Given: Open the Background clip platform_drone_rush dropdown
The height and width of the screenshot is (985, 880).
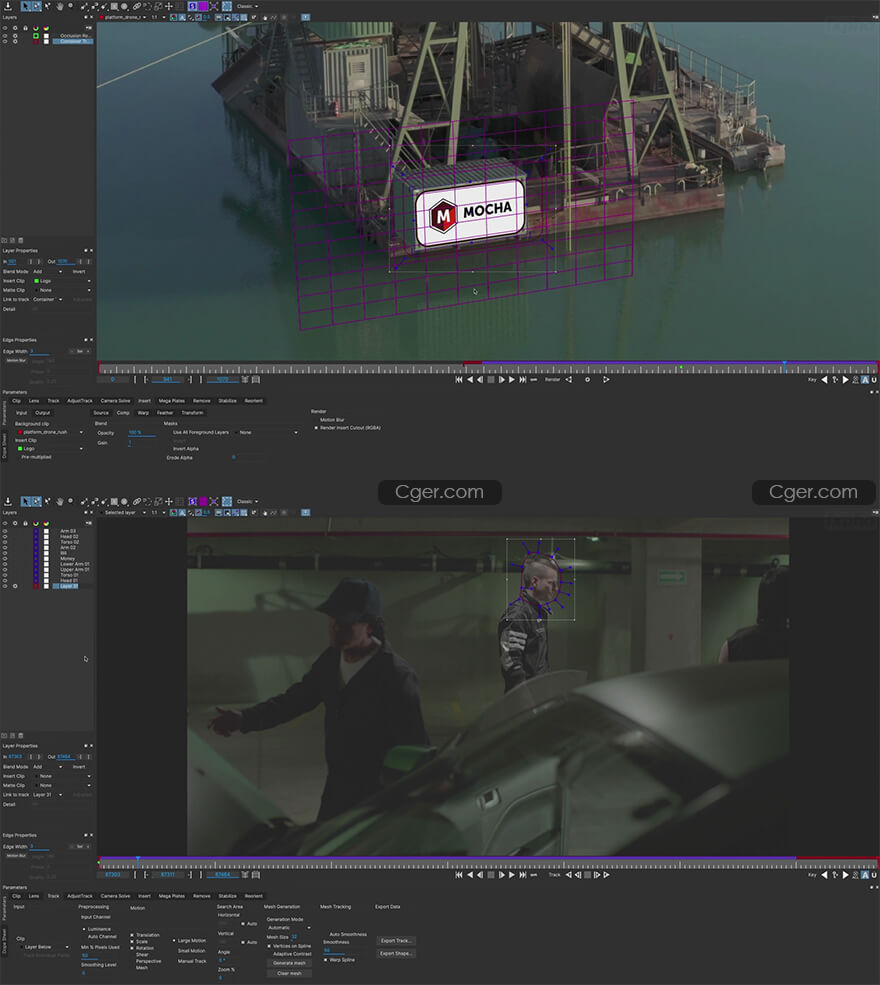Looking at the screenshot, I should [50, 432].
